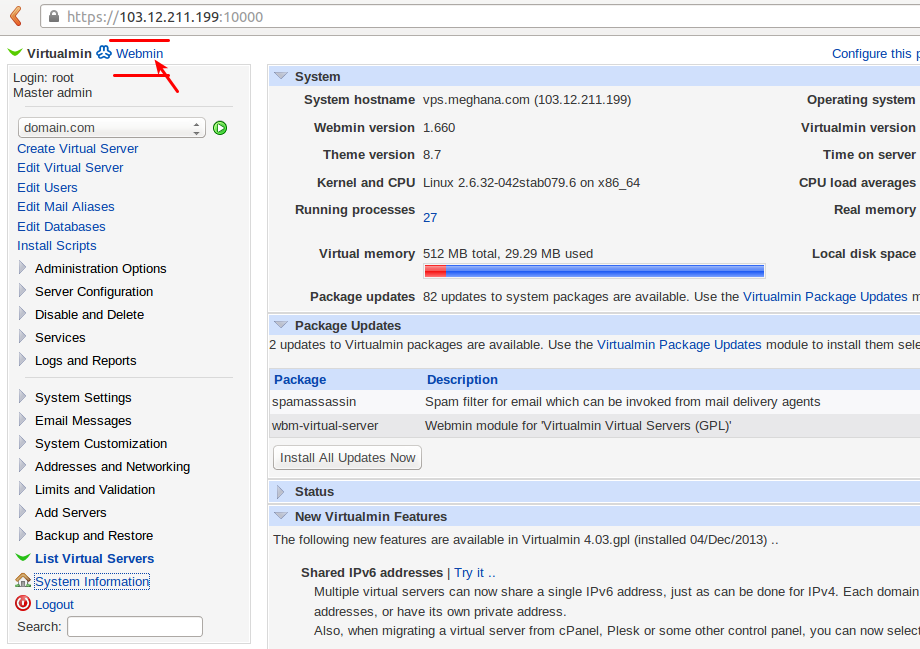Click the Try it link for IPv6
Screen dimensions: 920x649
(x=475, y=573)
